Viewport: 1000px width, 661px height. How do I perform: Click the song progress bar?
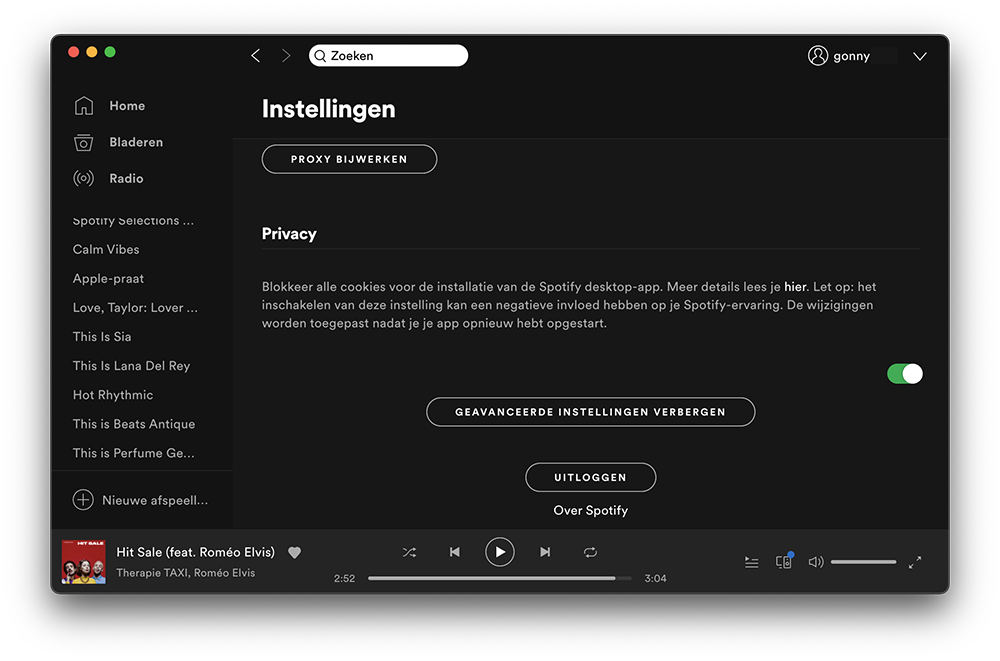click(500, 579)
